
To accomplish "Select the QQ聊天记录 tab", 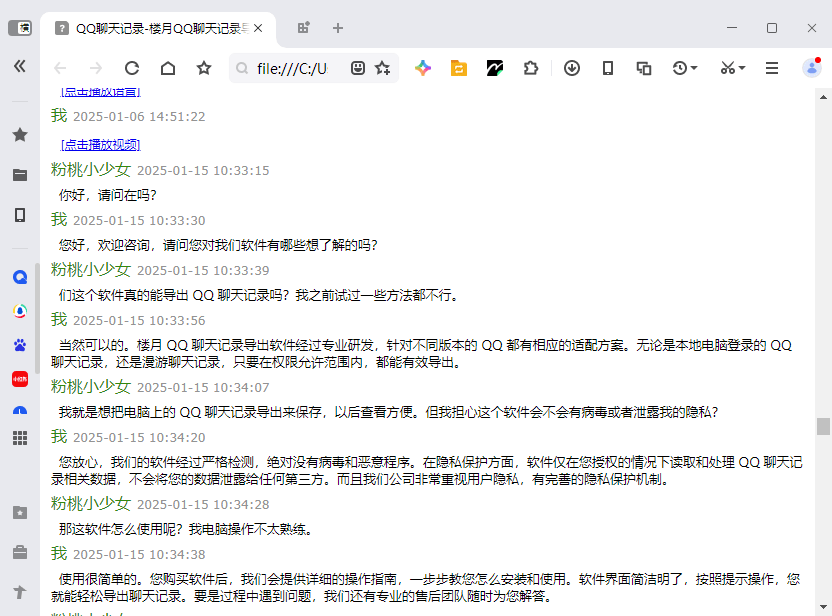I will 158,29.
